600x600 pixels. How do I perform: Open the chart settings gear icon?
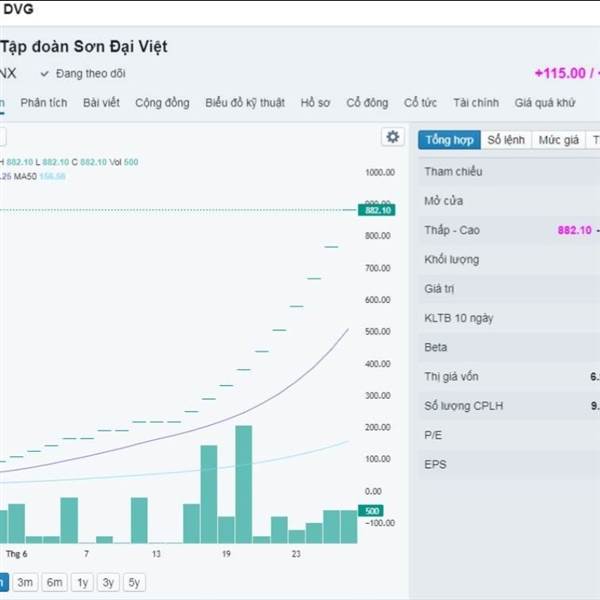pos(393,137)
